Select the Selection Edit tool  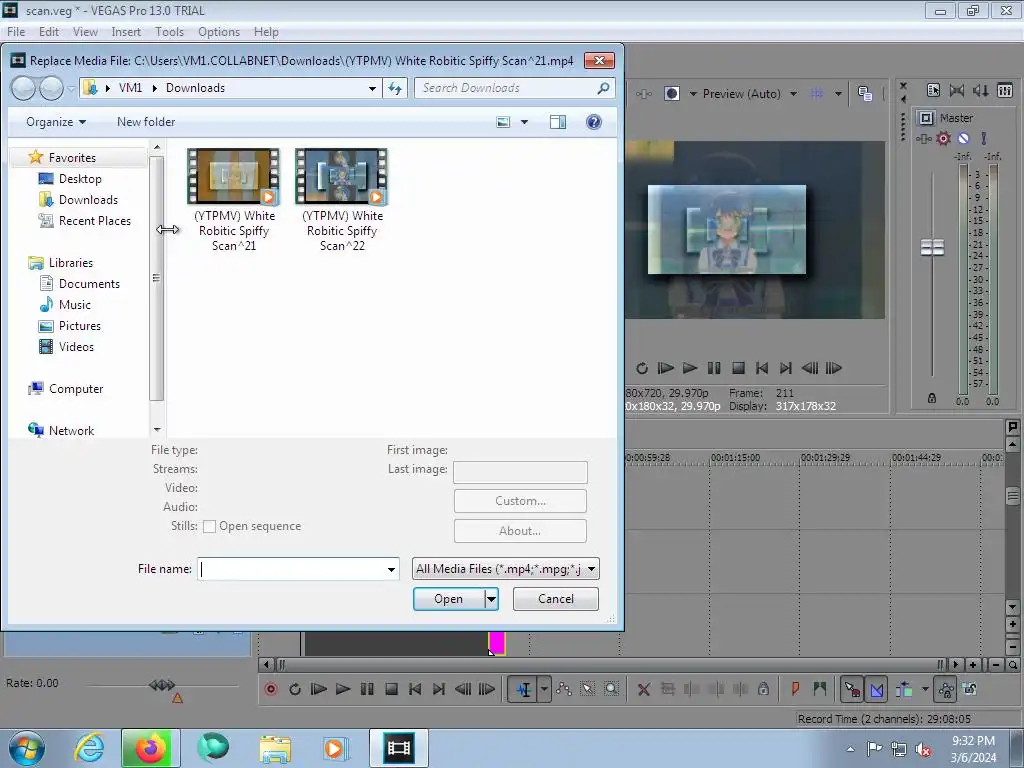(588, 689)
